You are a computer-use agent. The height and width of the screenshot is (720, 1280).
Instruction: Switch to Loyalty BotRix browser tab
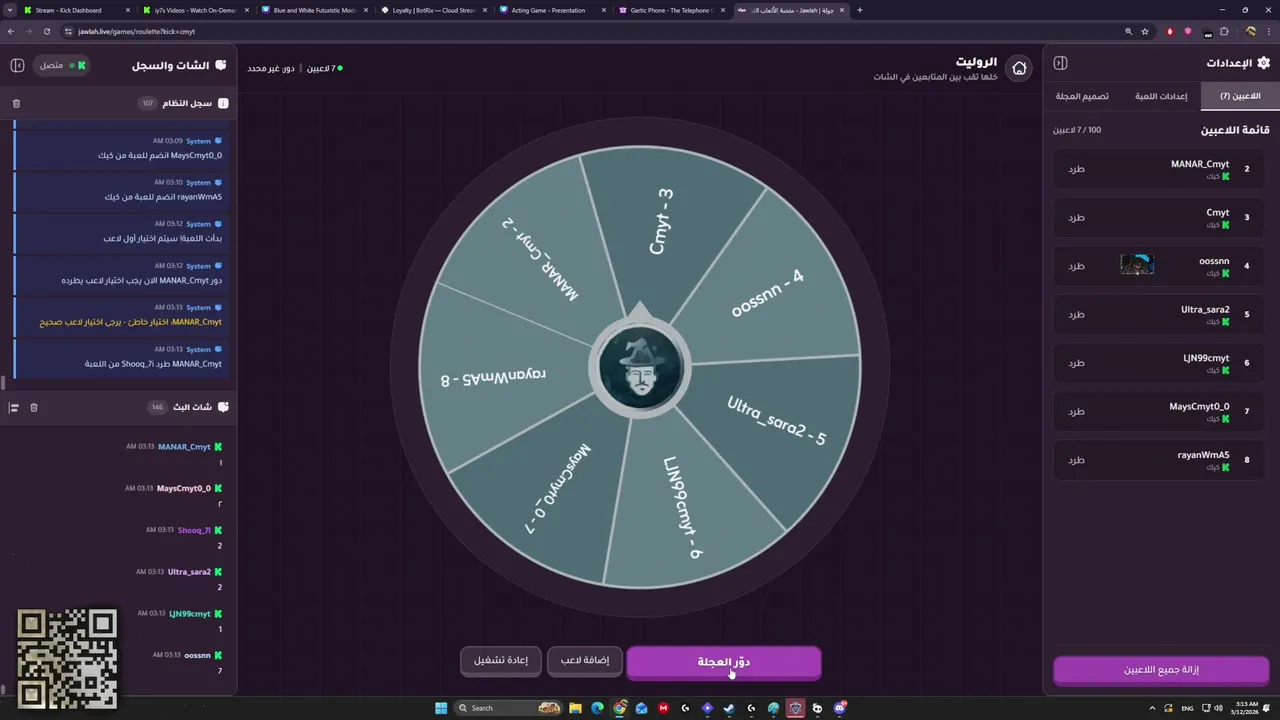coord(433,10)
